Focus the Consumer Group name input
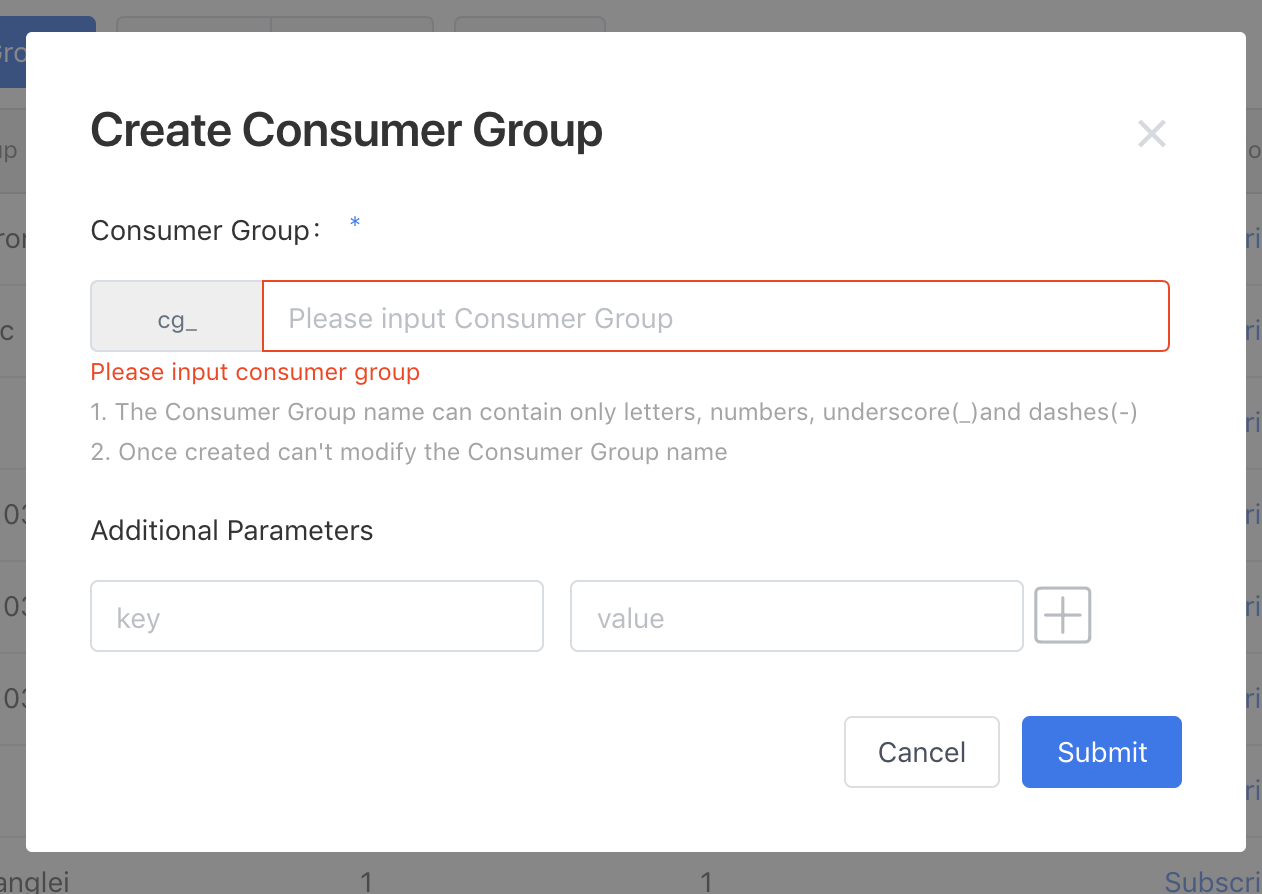The image size is (1262, 894). pos(715,317)
